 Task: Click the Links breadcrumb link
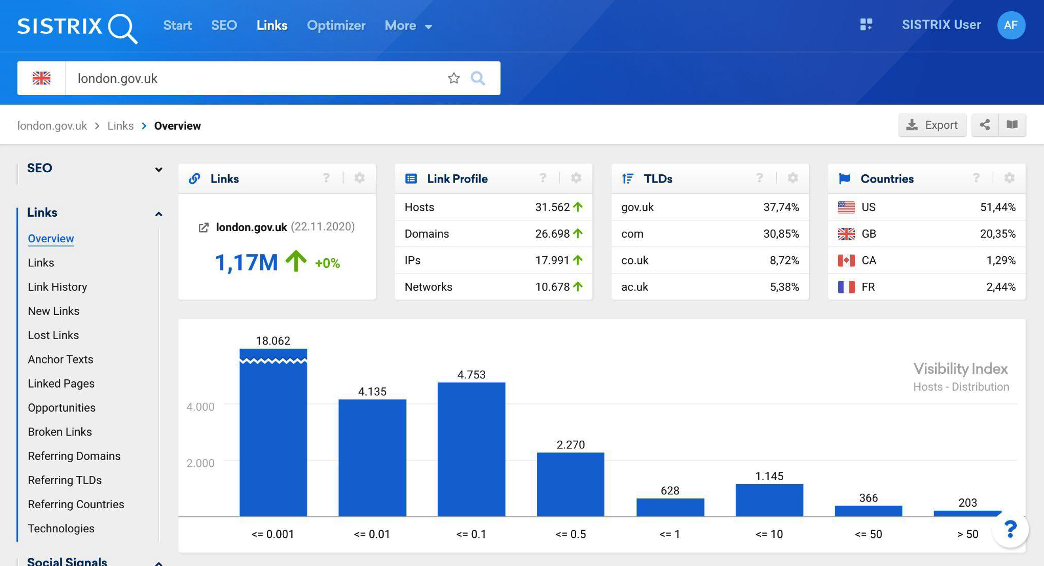pos(121,126)
